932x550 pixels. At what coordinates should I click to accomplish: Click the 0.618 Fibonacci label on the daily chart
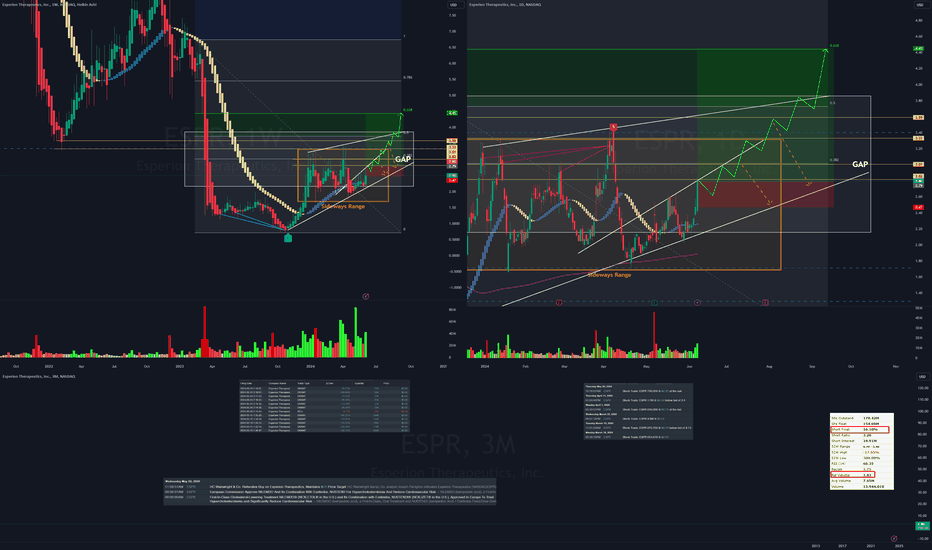[x=835, y=45]
